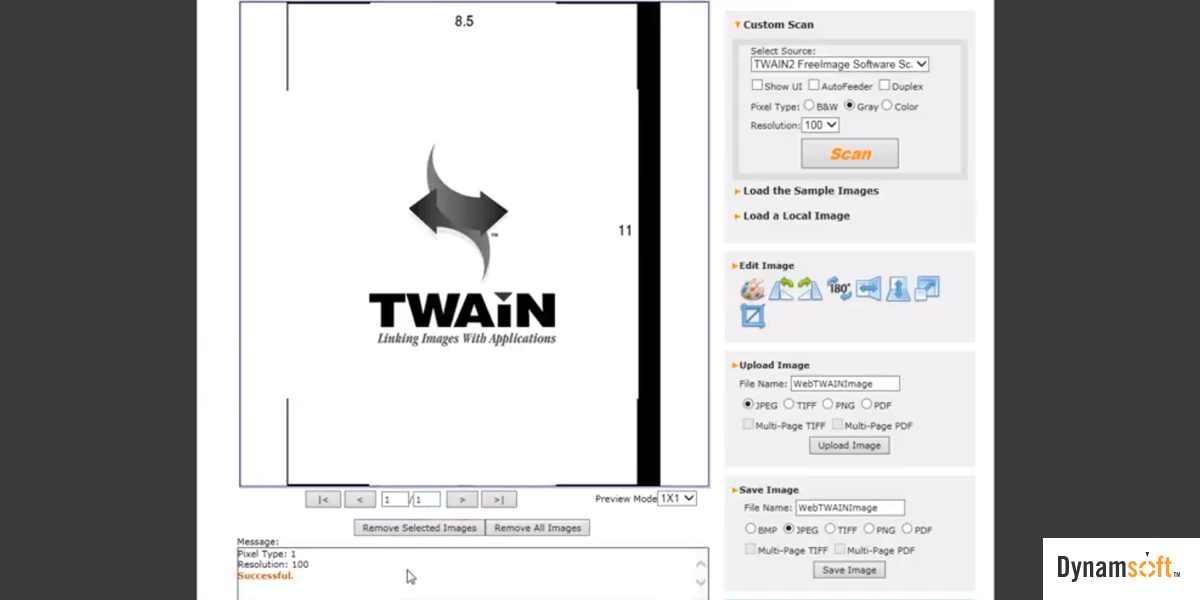Rotate the image right
Screen dimensions: 1200x600
[809, 290]
